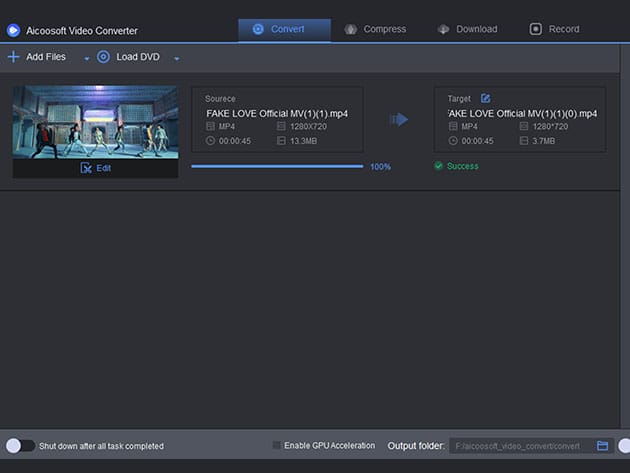Screen dimensions: 630x473
Task: Click the scissors Edit icon under thumbnail
Action: (x=86, y=168)
